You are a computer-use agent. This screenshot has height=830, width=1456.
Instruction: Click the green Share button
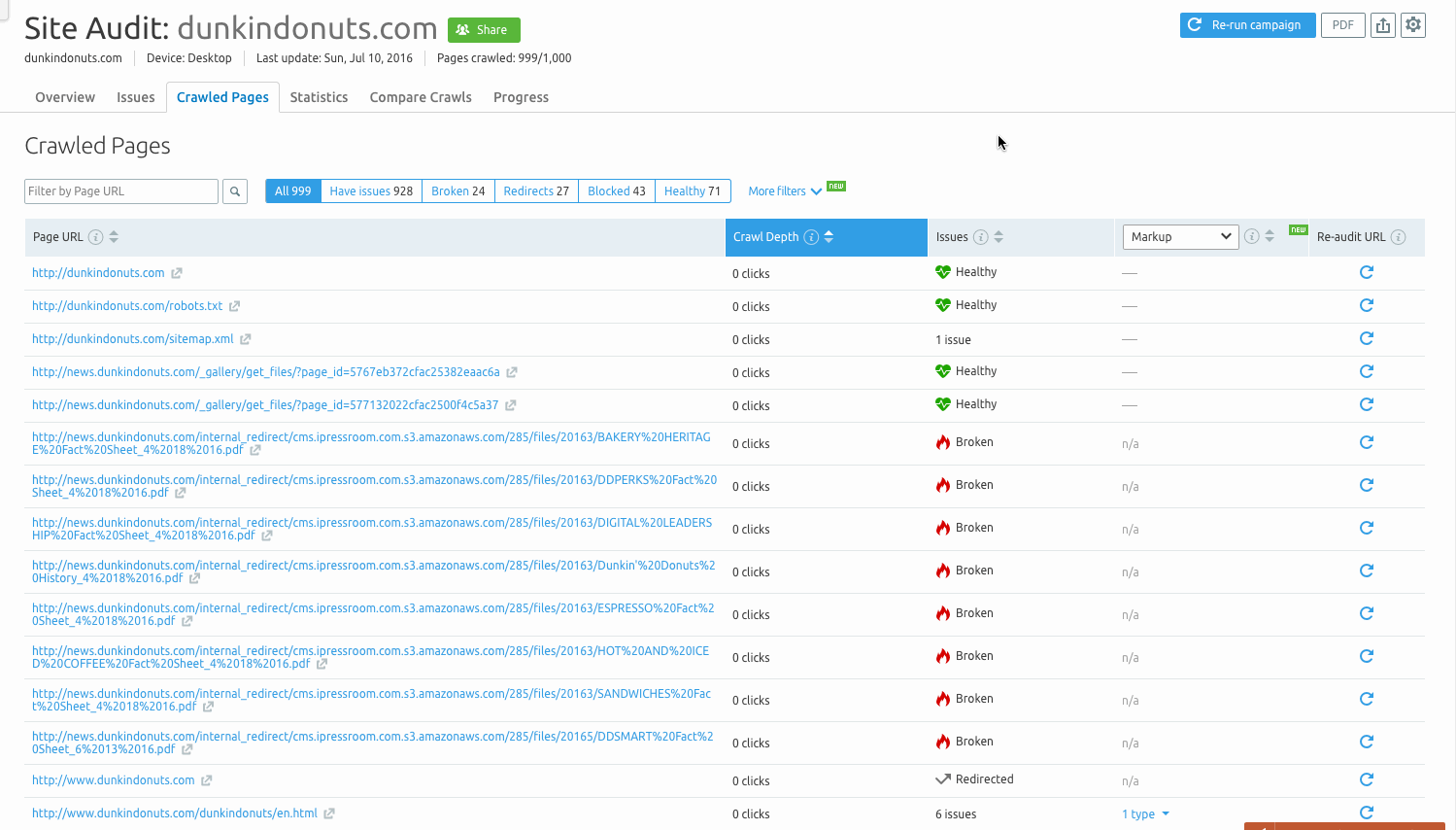[484, 30]
